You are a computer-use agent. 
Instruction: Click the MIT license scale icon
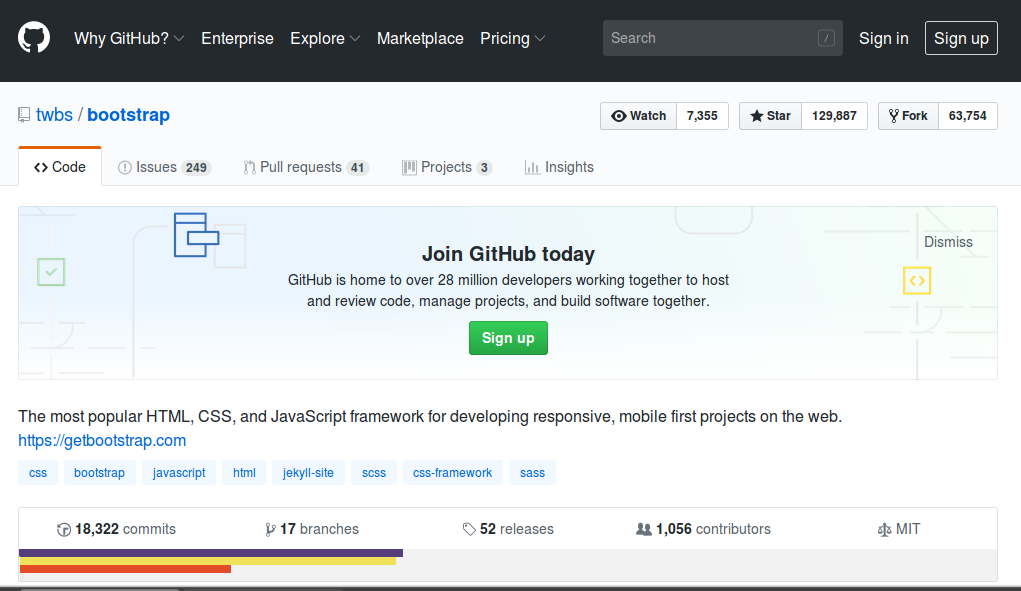pos(883,530)
